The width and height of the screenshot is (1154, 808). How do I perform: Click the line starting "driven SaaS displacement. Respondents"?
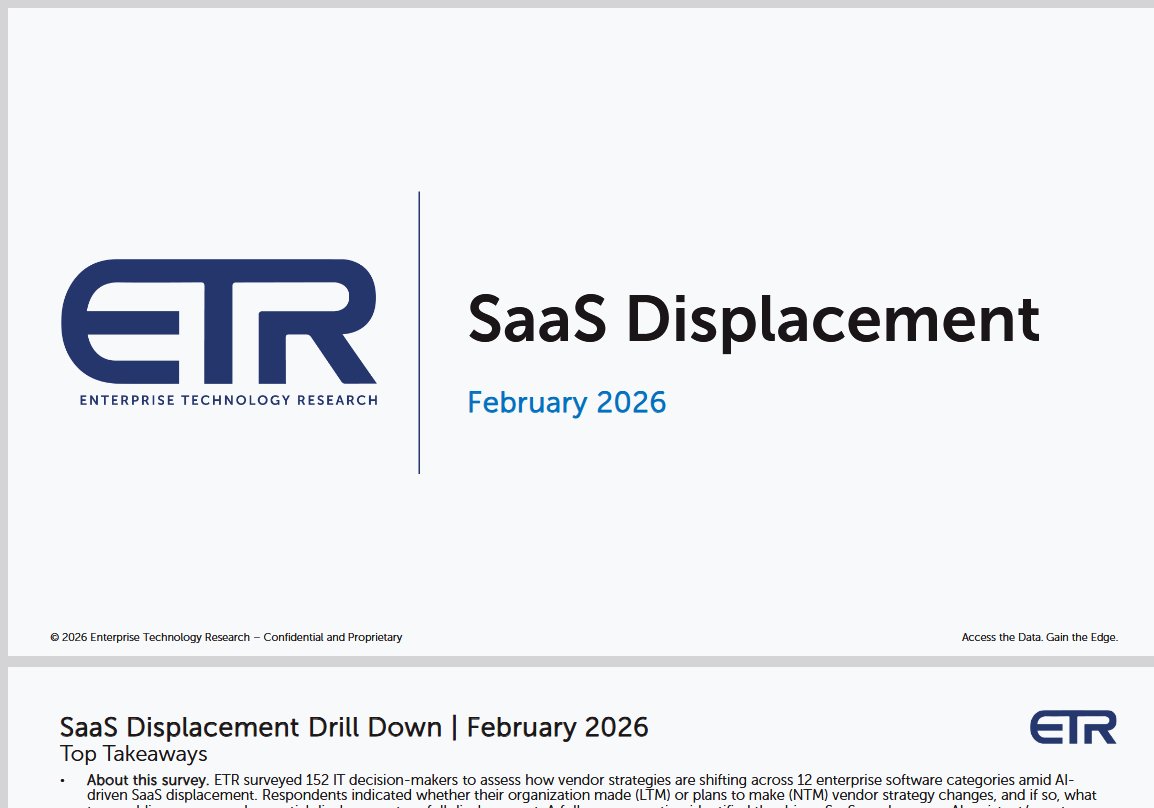click(592, 795)
